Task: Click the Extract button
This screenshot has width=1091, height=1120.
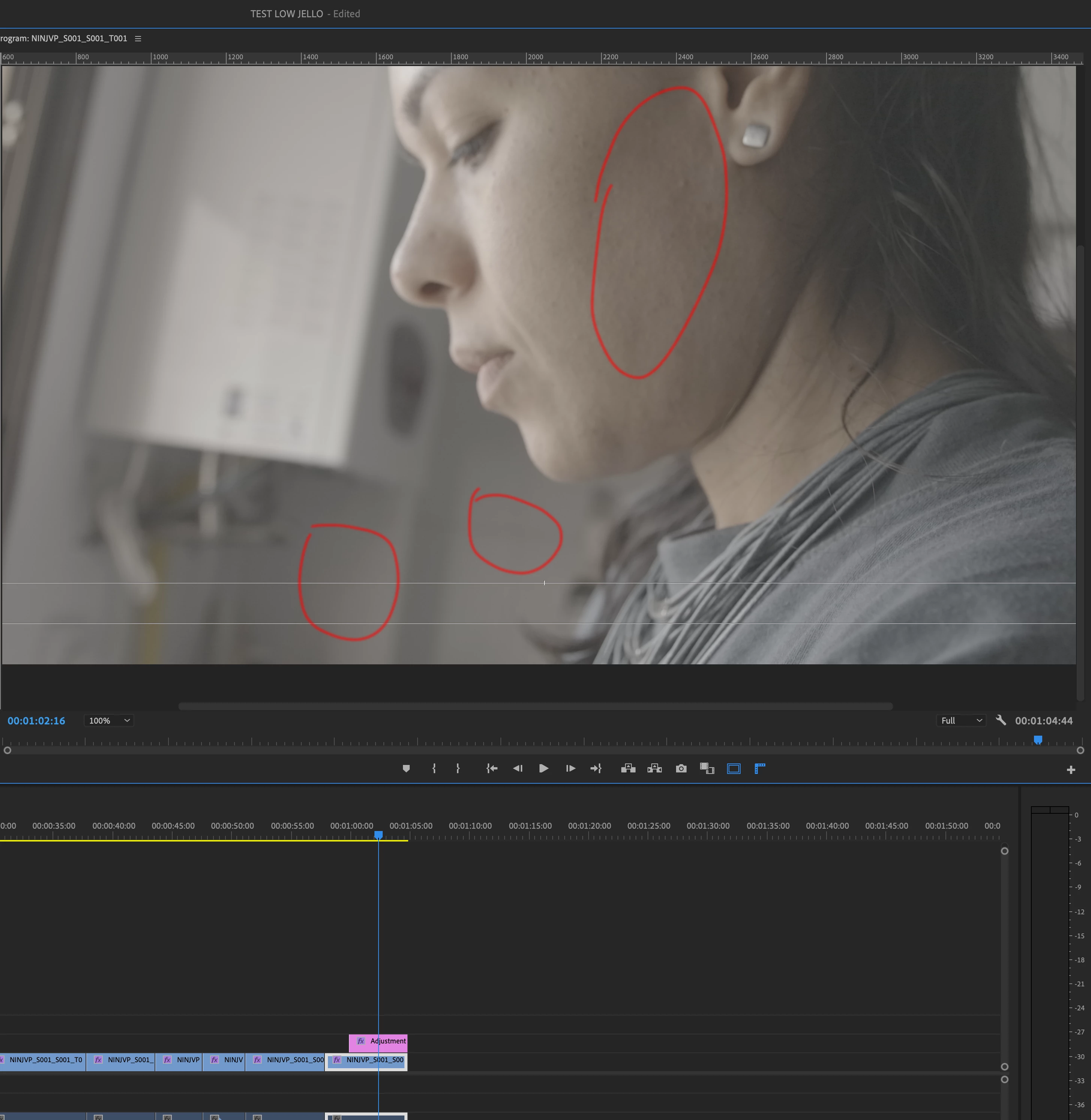Action: click(x=654, y=769)
